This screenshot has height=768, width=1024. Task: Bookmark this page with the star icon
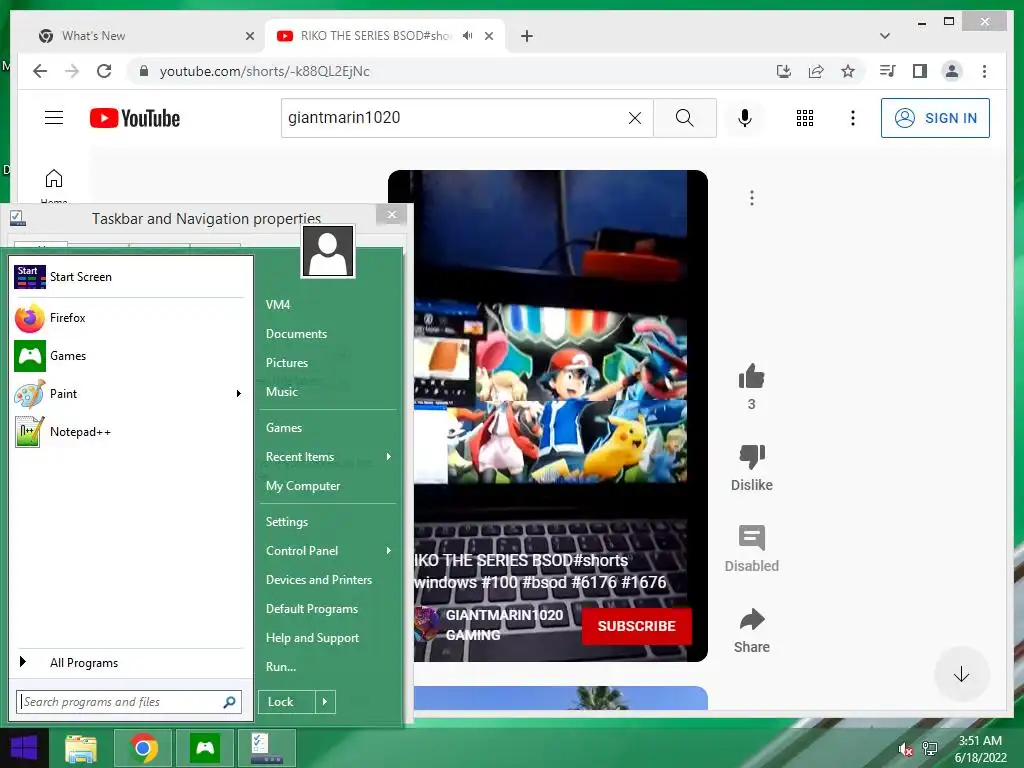(848, 71)
